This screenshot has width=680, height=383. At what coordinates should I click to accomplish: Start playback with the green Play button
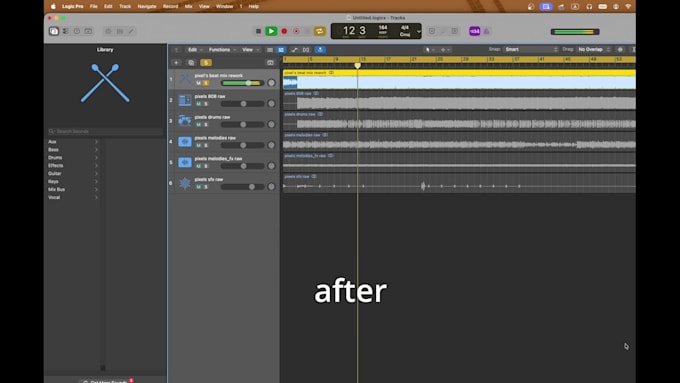pos(271,31)
